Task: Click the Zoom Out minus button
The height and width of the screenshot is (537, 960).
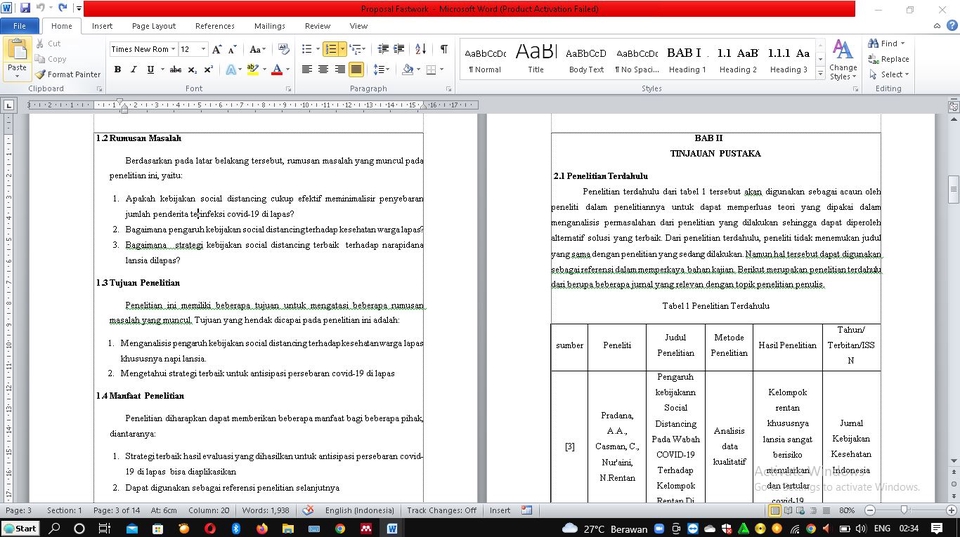Action: pyautogui.click(x=869, y=510)
